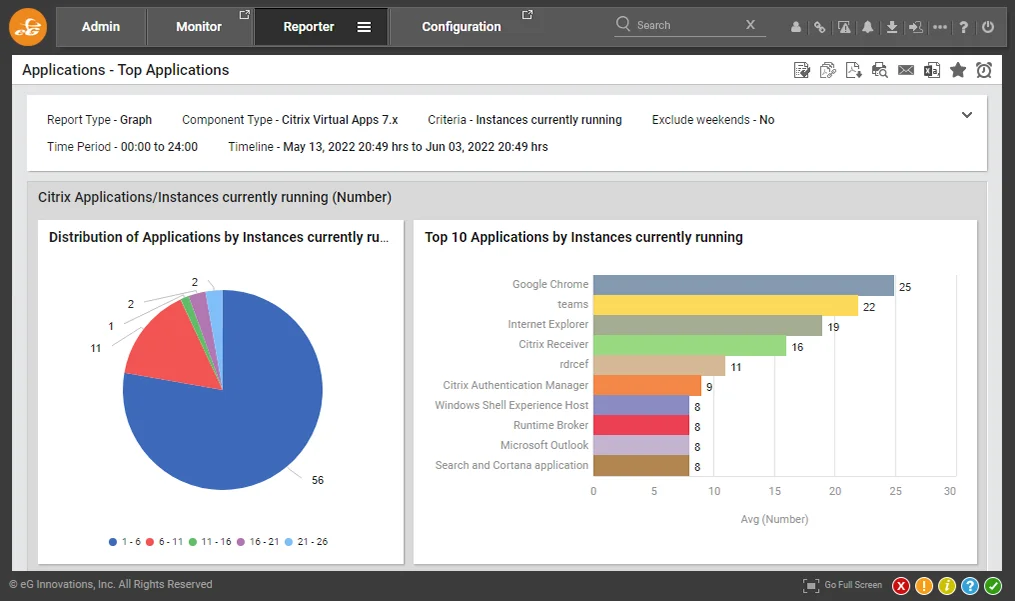Schedule the report with alarm clock icon
The image size is (1015, 601).
[984, 70]
